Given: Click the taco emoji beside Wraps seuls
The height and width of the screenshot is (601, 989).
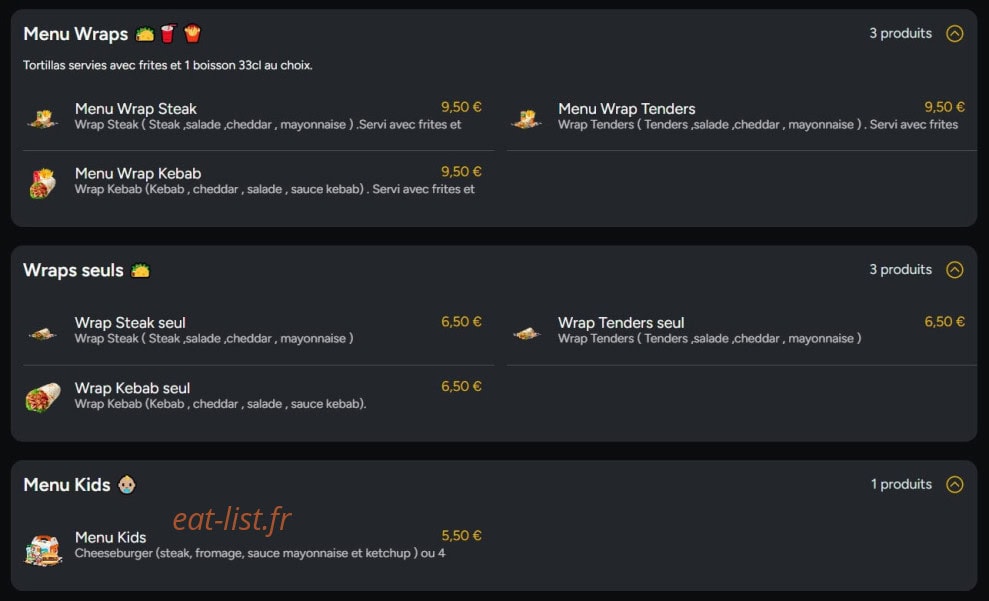Looking at the screenshot, I should pos(140,271).
